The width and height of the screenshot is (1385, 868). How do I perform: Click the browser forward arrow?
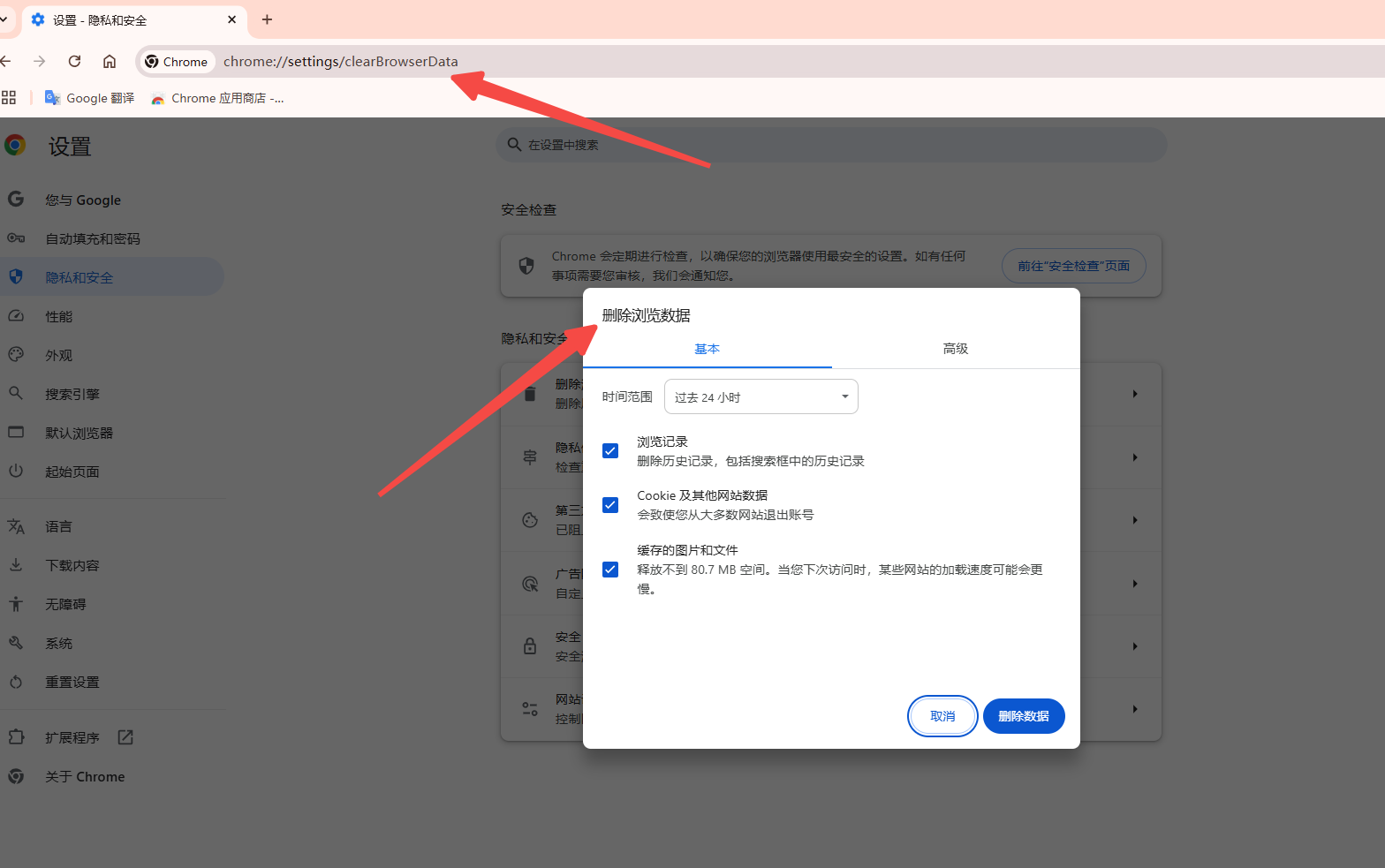[39, 61]
